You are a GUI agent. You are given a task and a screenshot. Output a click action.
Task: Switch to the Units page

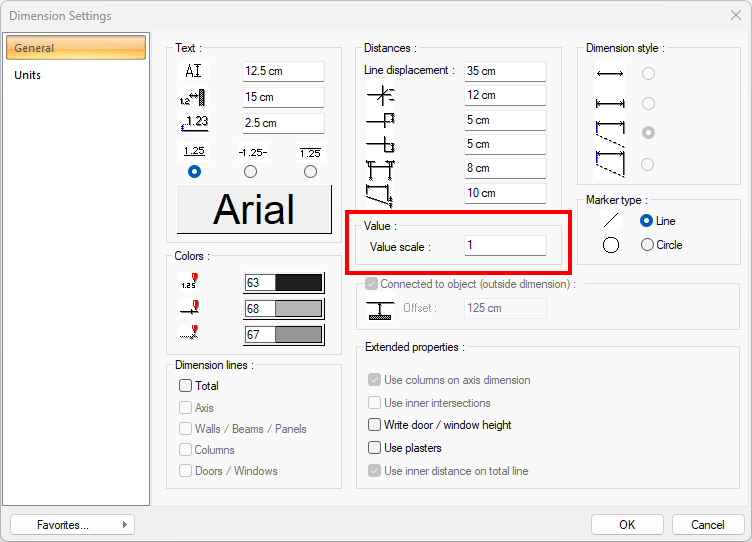click(x=28, y=75)
